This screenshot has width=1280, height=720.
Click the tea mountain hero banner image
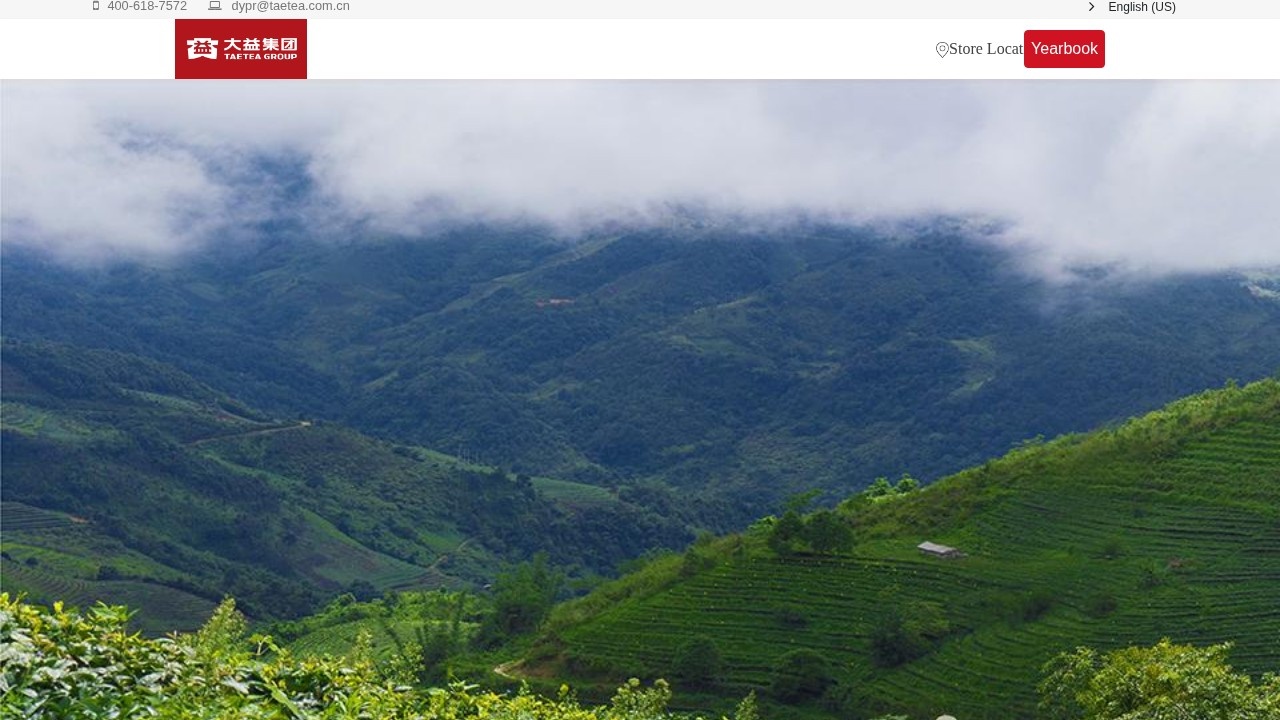point(640,400)
